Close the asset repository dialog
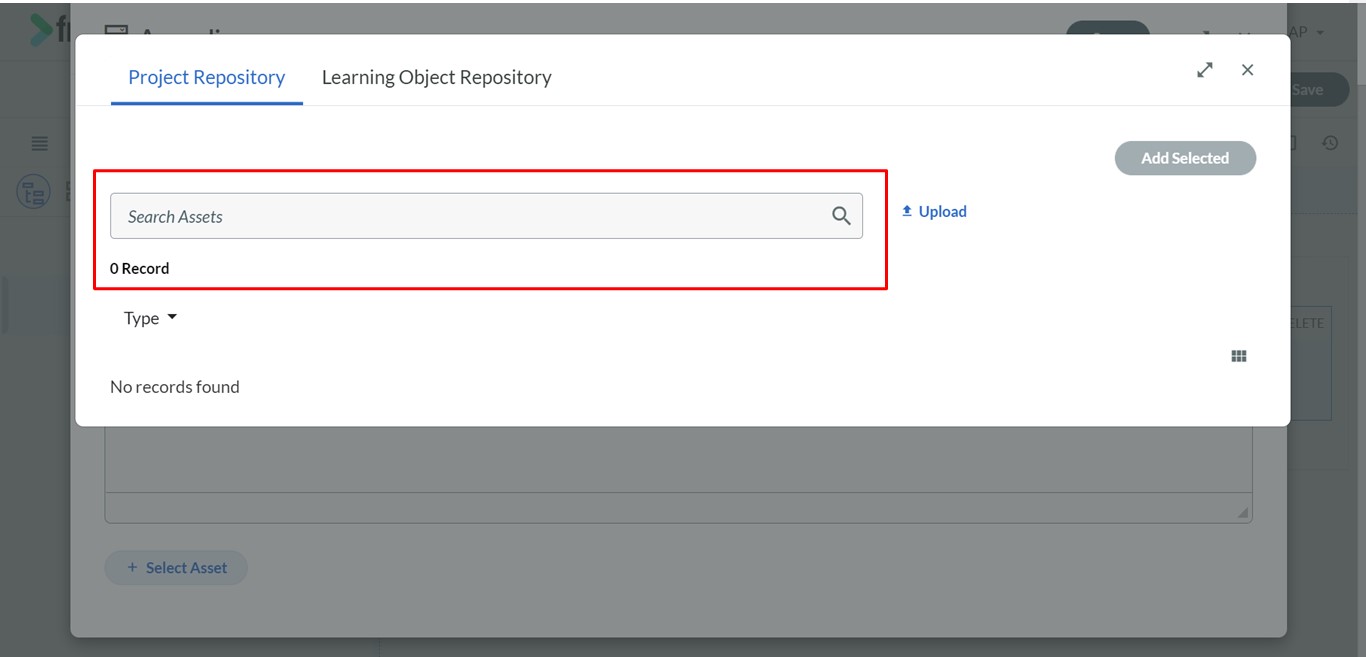Image resolution: width=1366 pixels, height=657 pixels. [x=1247, y=70]
